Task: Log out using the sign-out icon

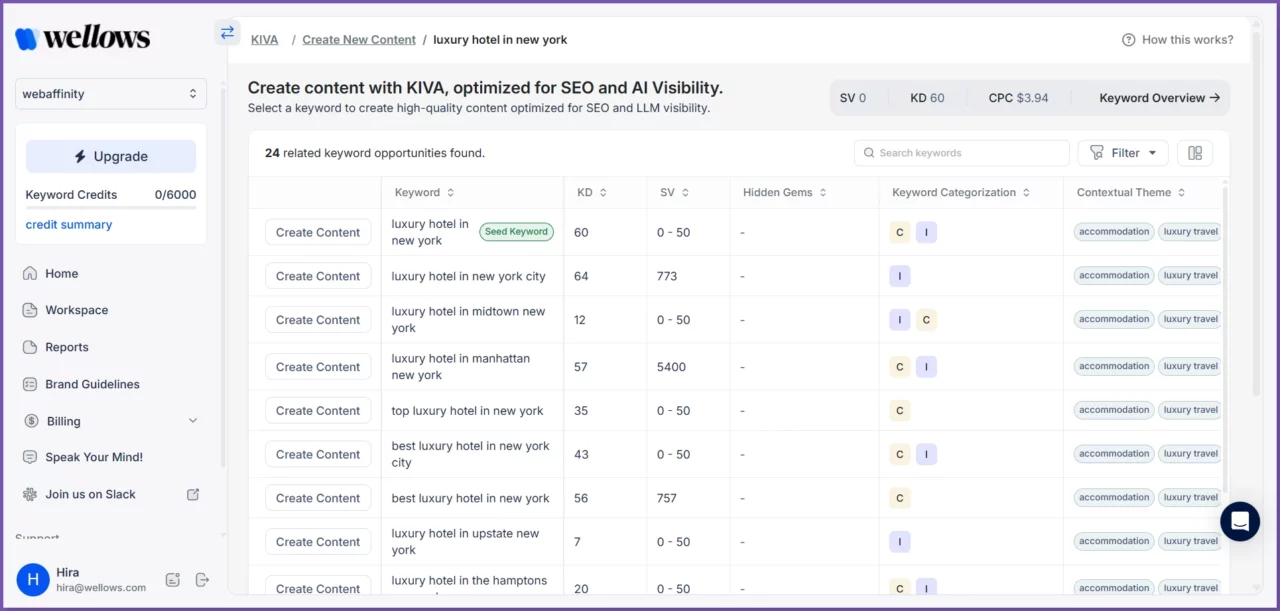Action: point(201,579)
